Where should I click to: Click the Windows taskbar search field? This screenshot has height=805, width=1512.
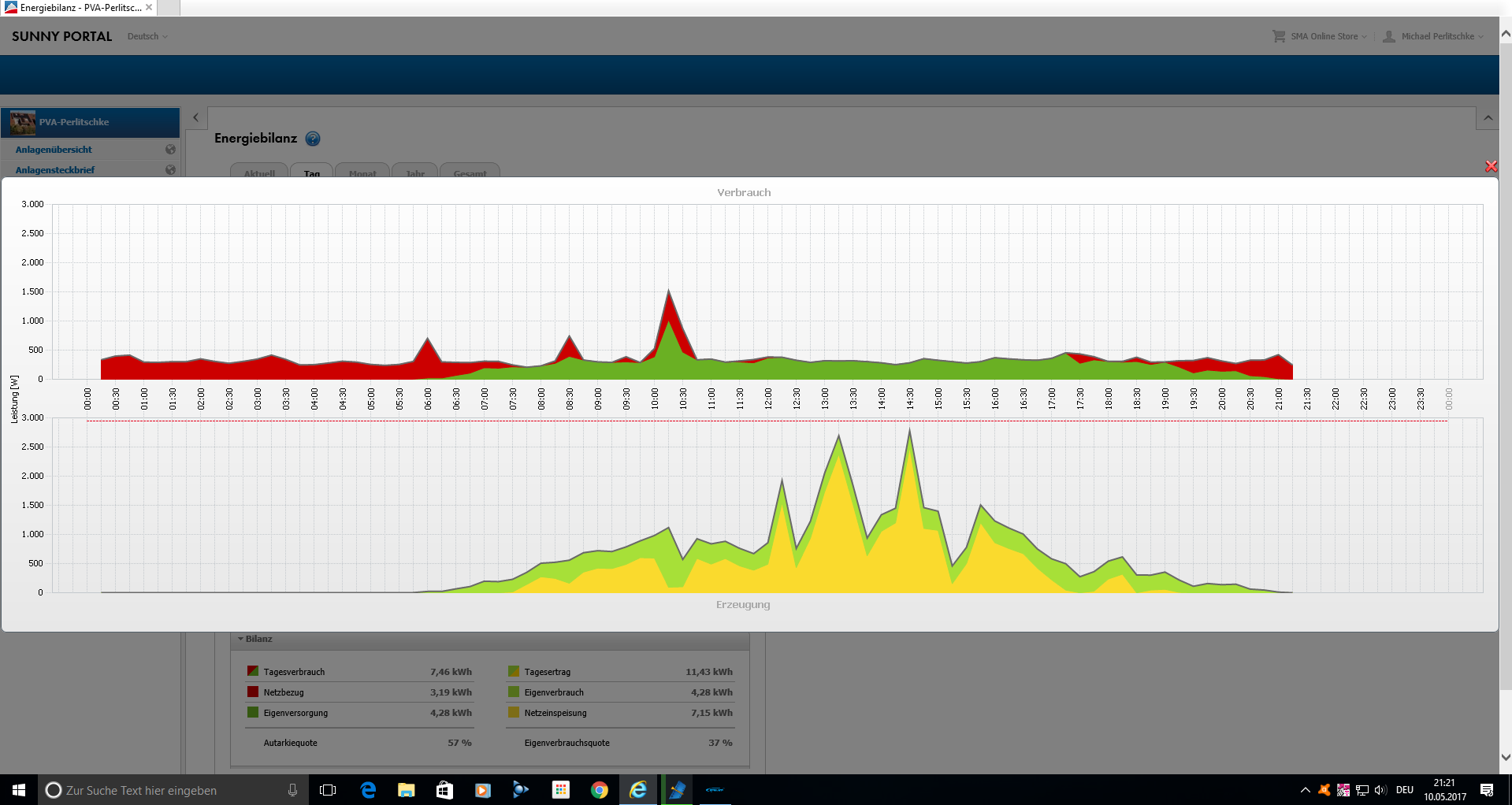[x=165, y=790]
